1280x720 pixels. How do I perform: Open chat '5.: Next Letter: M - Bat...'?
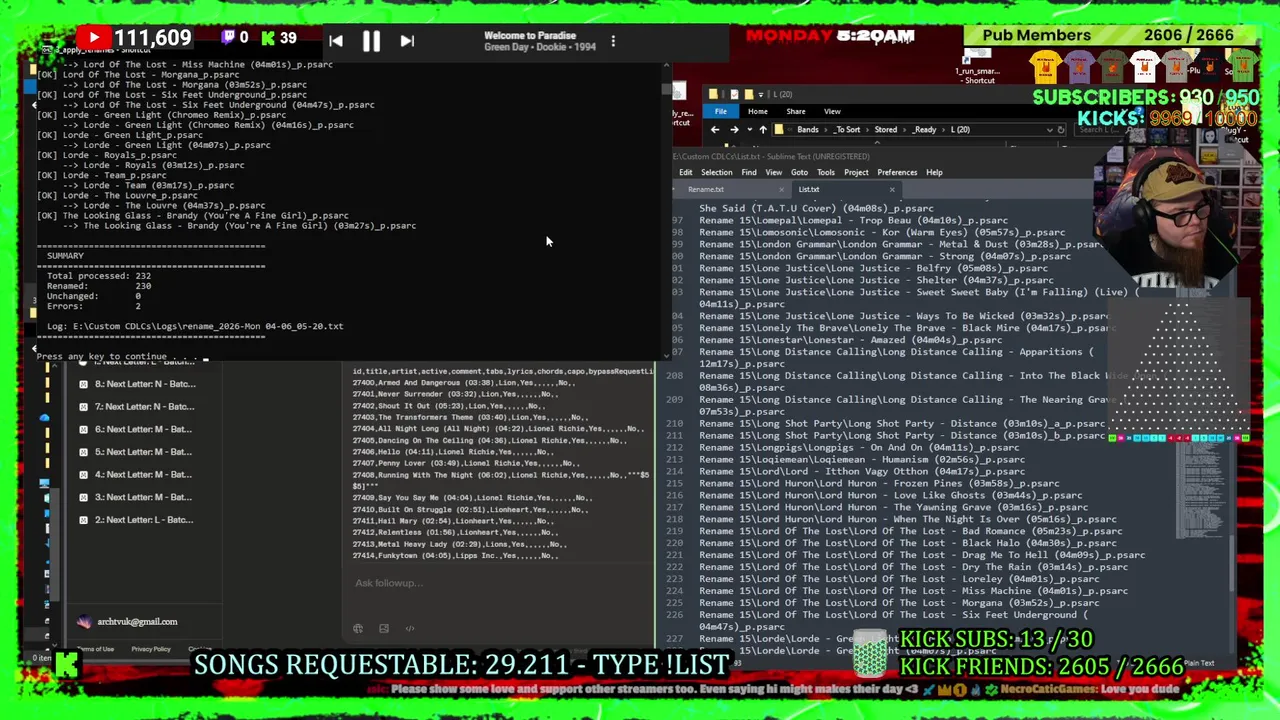click(x=143, y=452)
